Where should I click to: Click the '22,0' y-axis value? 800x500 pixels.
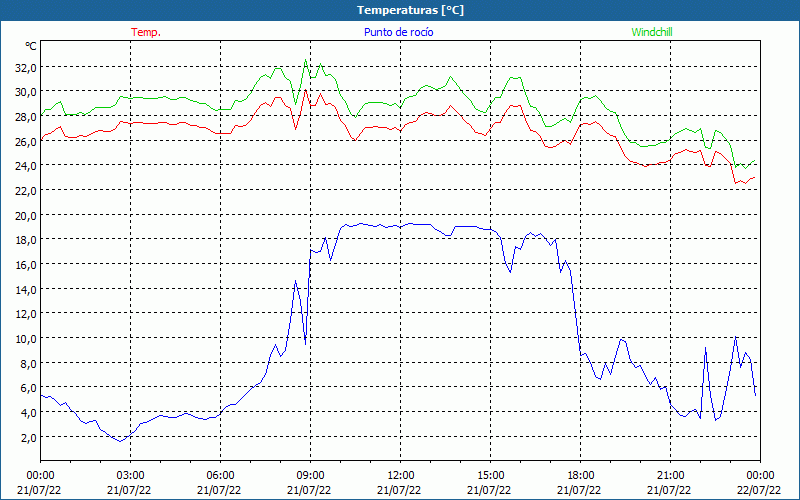(x=26, y=191)
